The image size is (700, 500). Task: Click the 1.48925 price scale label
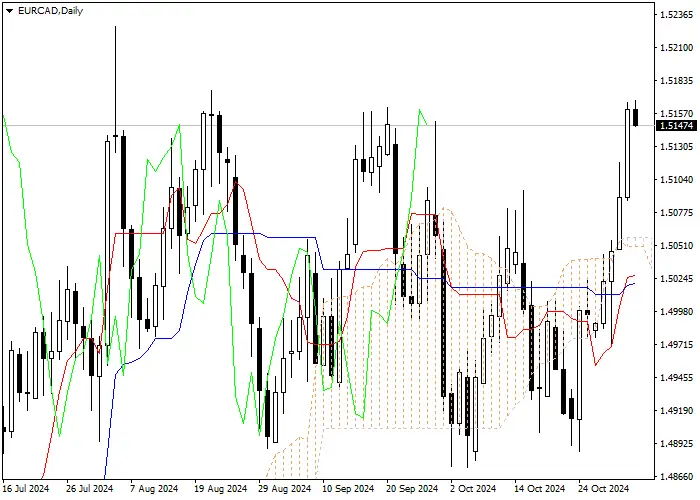pyautogui.click(x=676, y=444)
